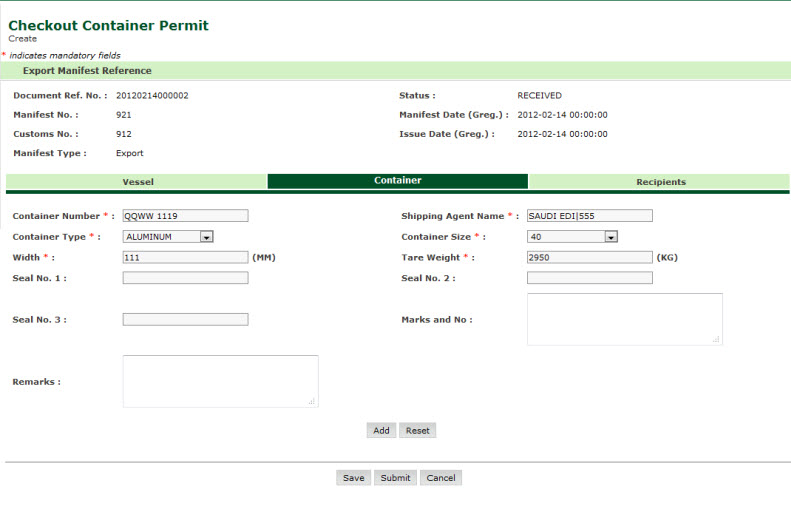
Task: Cancel the permit creation
Action: pyautogui.click(x=441, y=478)
